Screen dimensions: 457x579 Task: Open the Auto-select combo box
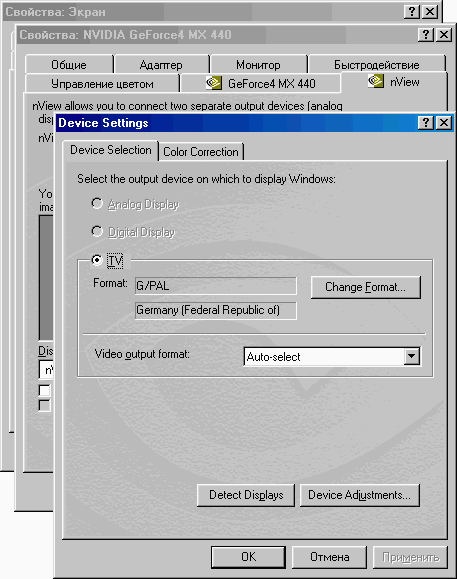[x=332, y=356]
